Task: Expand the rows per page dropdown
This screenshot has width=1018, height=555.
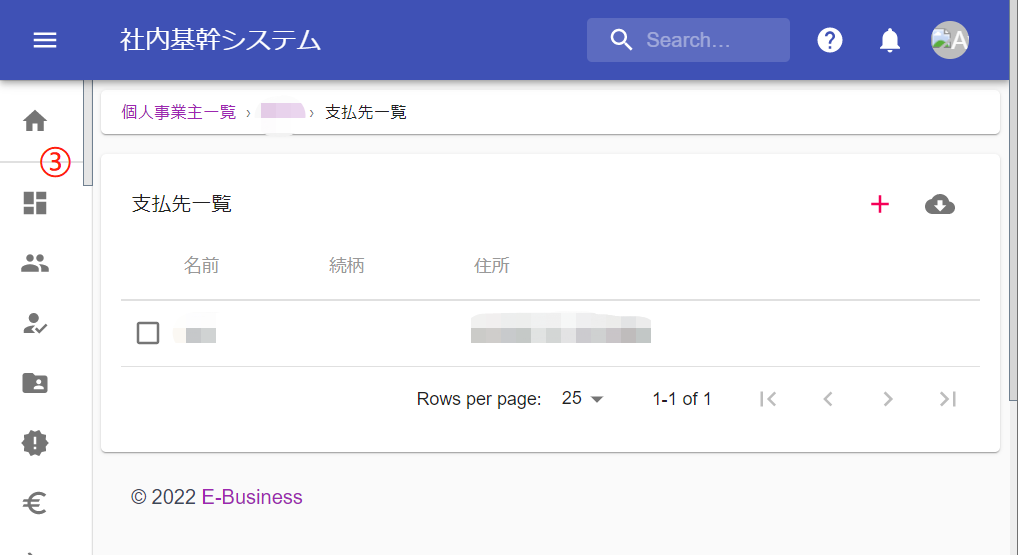Action: click(x=584, y=399)
